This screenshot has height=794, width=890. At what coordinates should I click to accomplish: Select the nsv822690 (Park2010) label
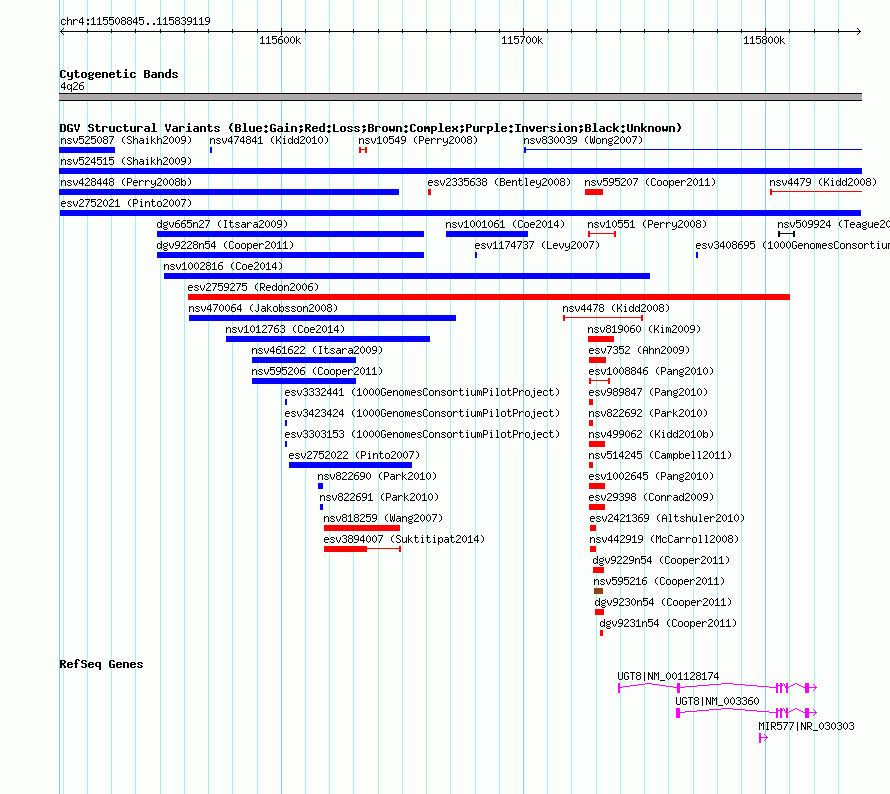tap(377, 476)
